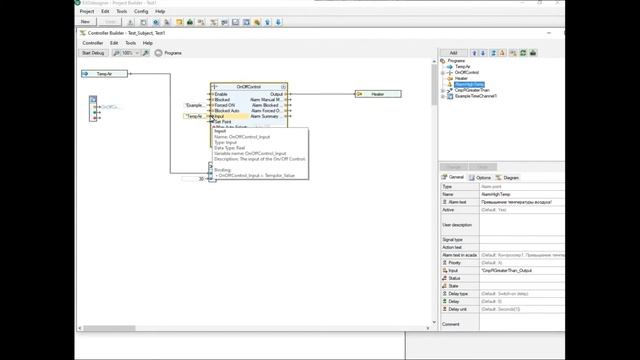
Task: Open the Controller menu
Action: (x=93, y=43)
